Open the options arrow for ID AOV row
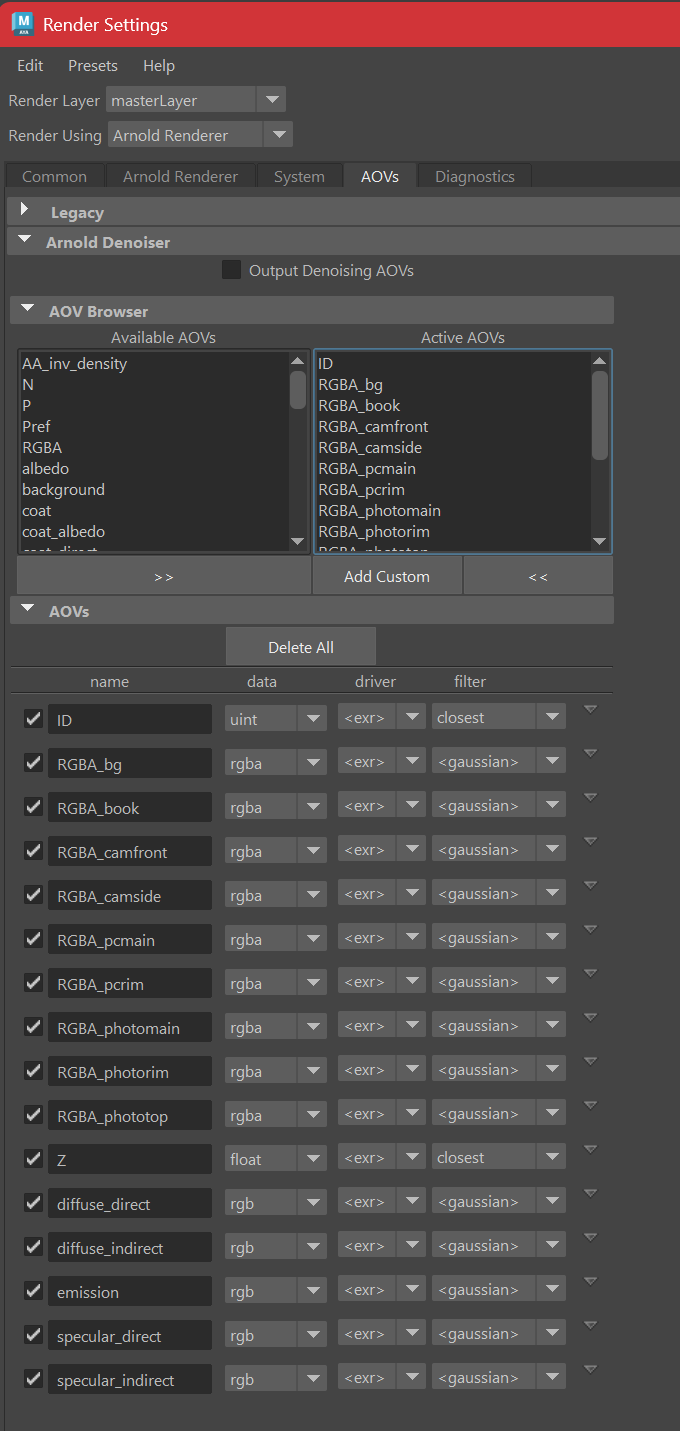Screen dimensions: 680x1431 click(590, 709)
